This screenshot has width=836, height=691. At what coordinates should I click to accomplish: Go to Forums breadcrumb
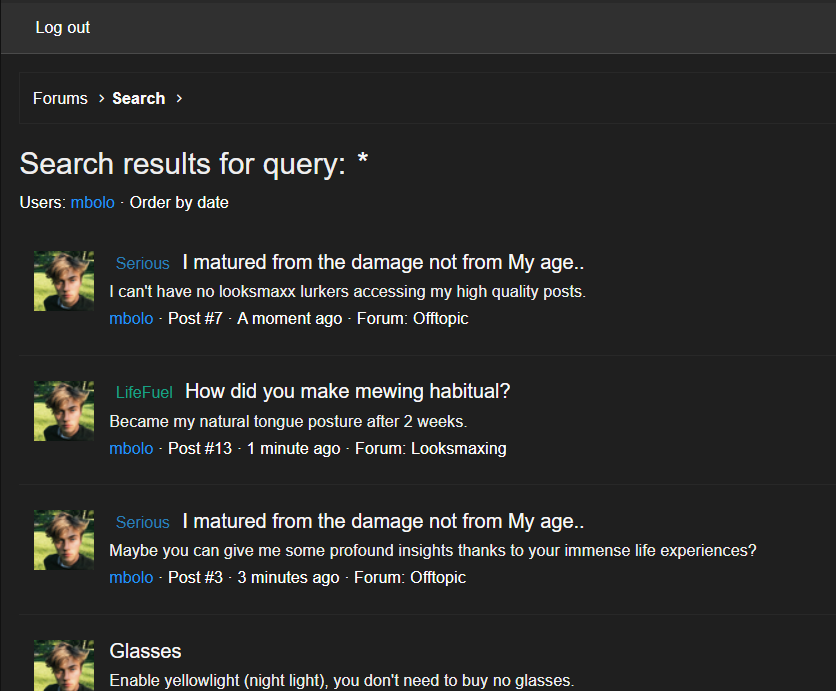[60, 99]
